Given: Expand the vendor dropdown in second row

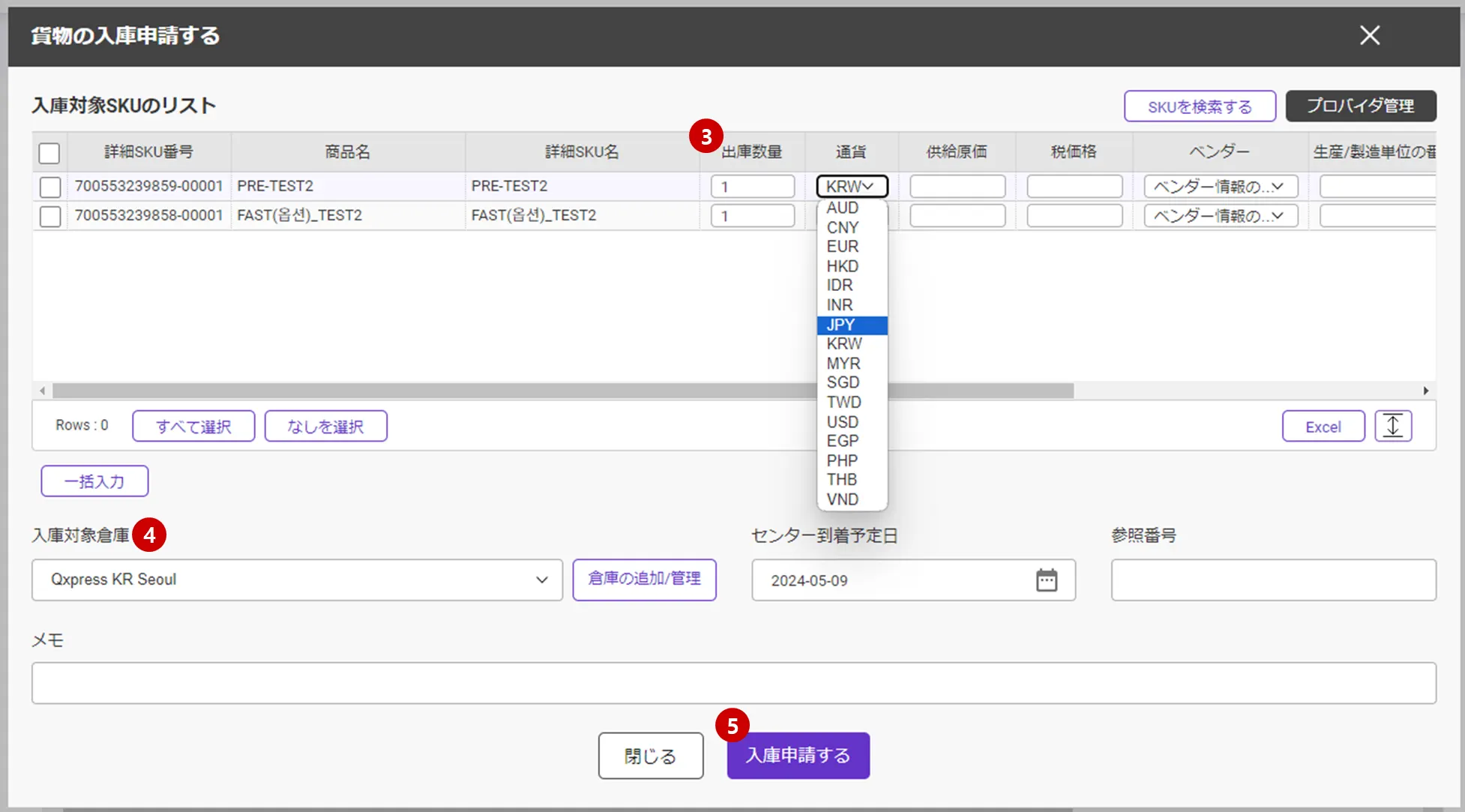Looking at the screenshot, I should tap(1220, 216).
